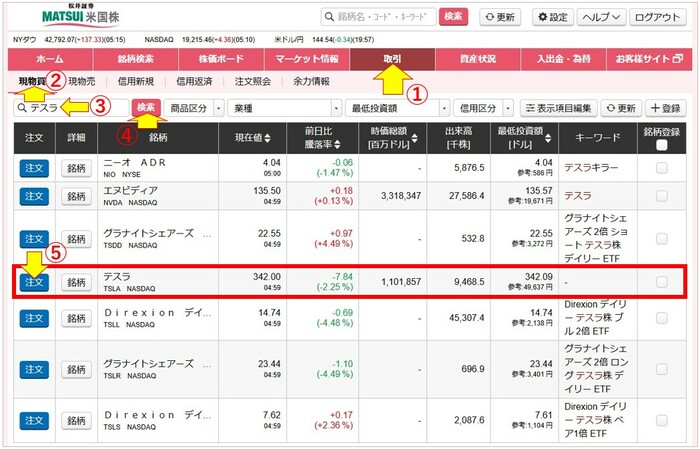Click 注文 button for エヌビディア

[34, 196]
